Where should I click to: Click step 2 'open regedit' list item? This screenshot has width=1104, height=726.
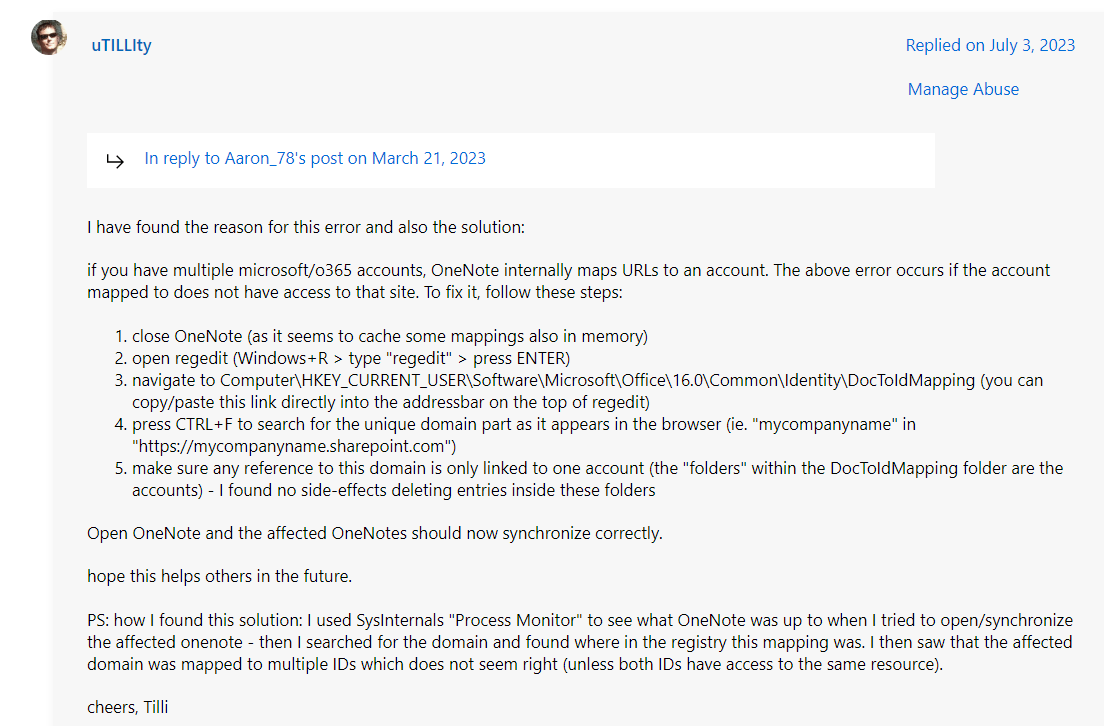[350, 358]
